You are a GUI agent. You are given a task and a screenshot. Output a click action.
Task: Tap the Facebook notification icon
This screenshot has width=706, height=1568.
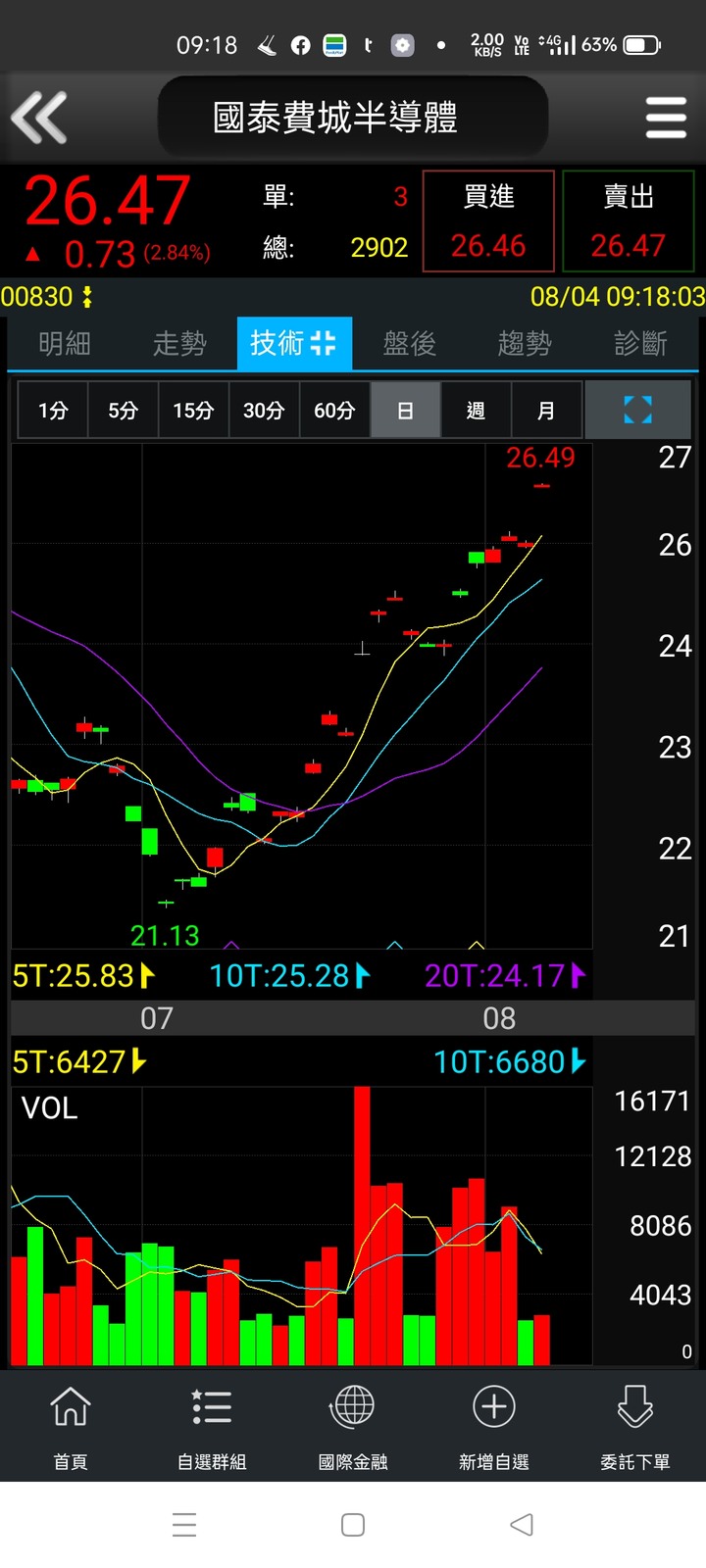(301, 45)
